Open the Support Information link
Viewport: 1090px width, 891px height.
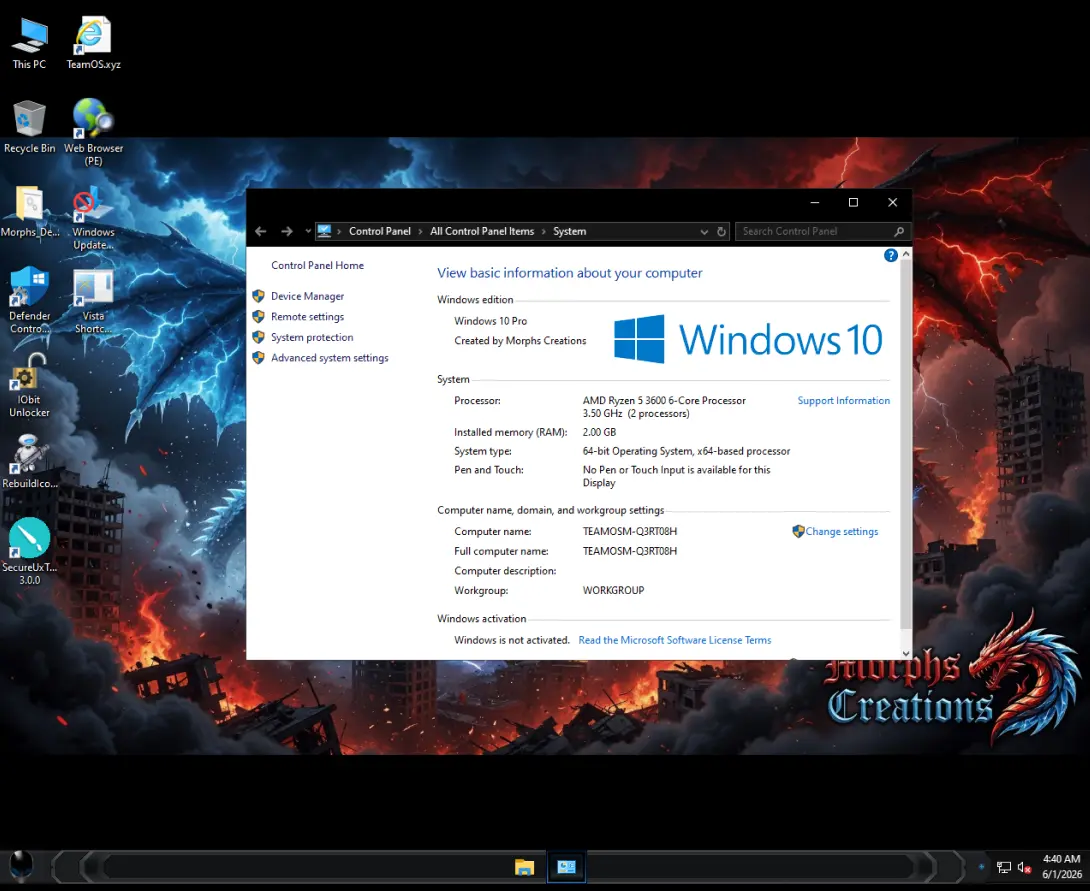[843, 400]
